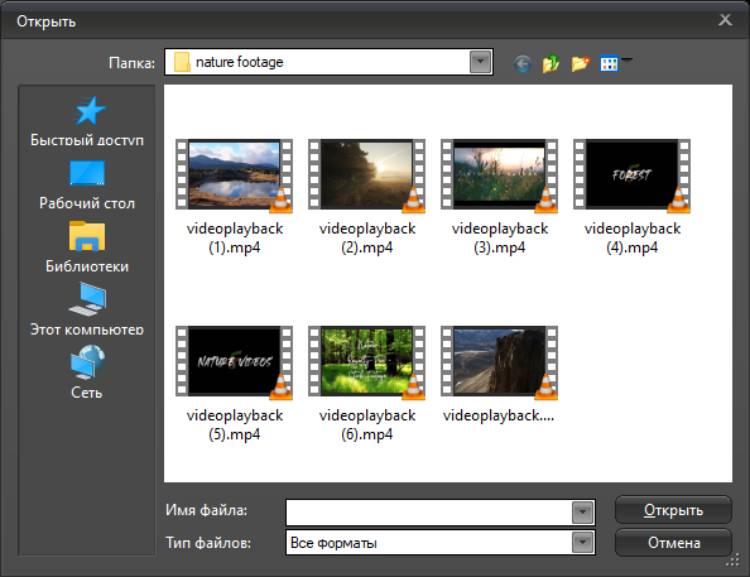This screenshot has height=577, width=750.
Task: Click the back navigation arrow icon
Action: coord(522,63)
